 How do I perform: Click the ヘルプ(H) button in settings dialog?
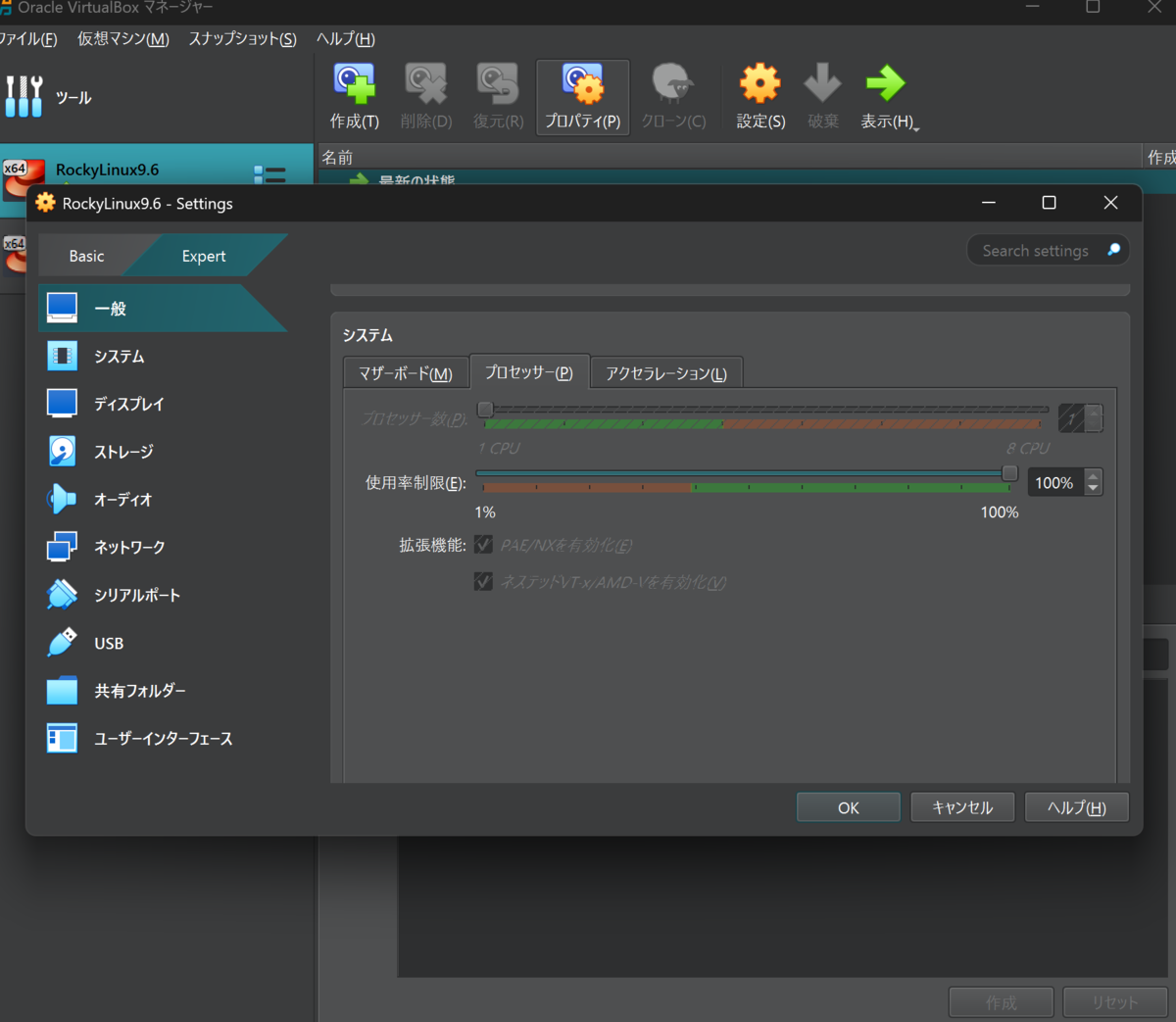click(1077, 807)
